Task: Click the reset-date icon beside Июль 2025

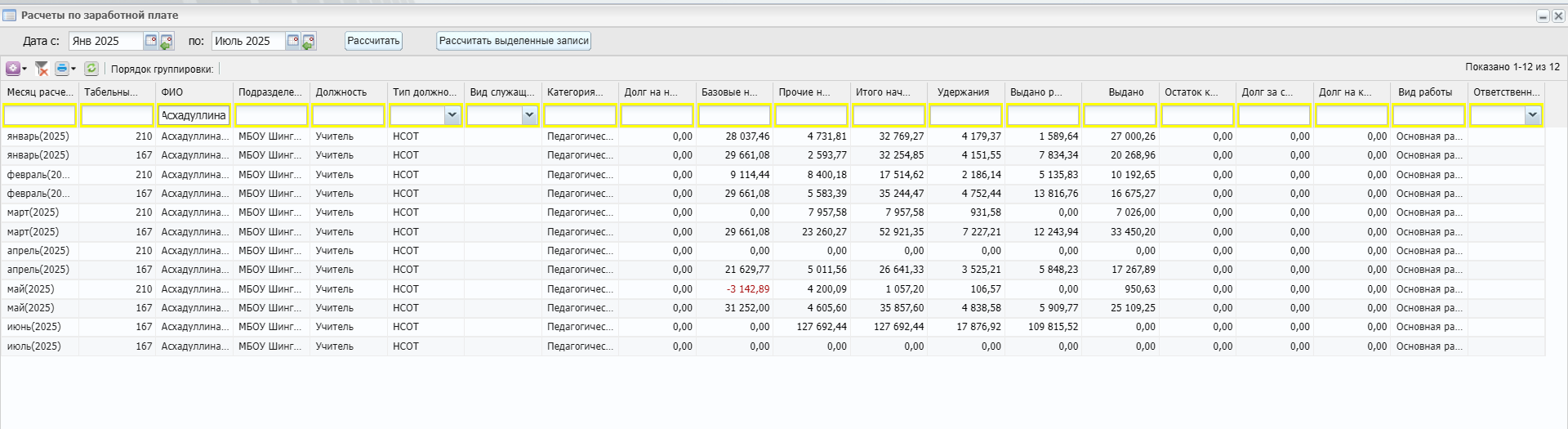Action: tap(309, 41)
